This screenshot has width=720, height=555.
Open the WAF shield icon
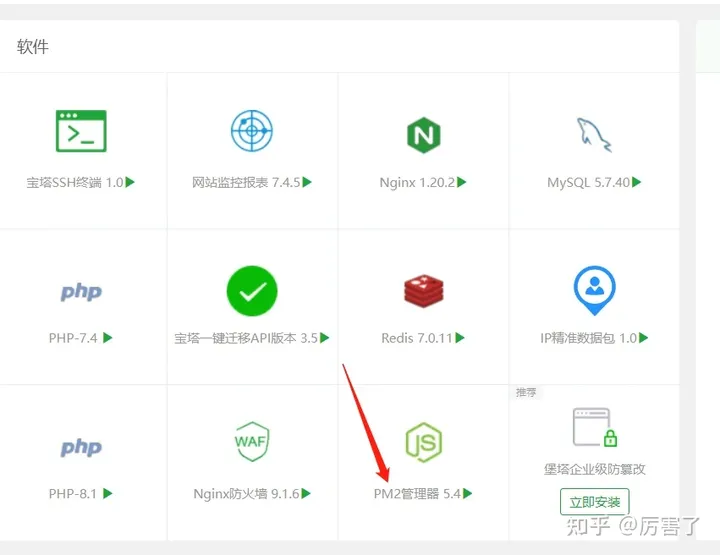(x=252, y=441)
